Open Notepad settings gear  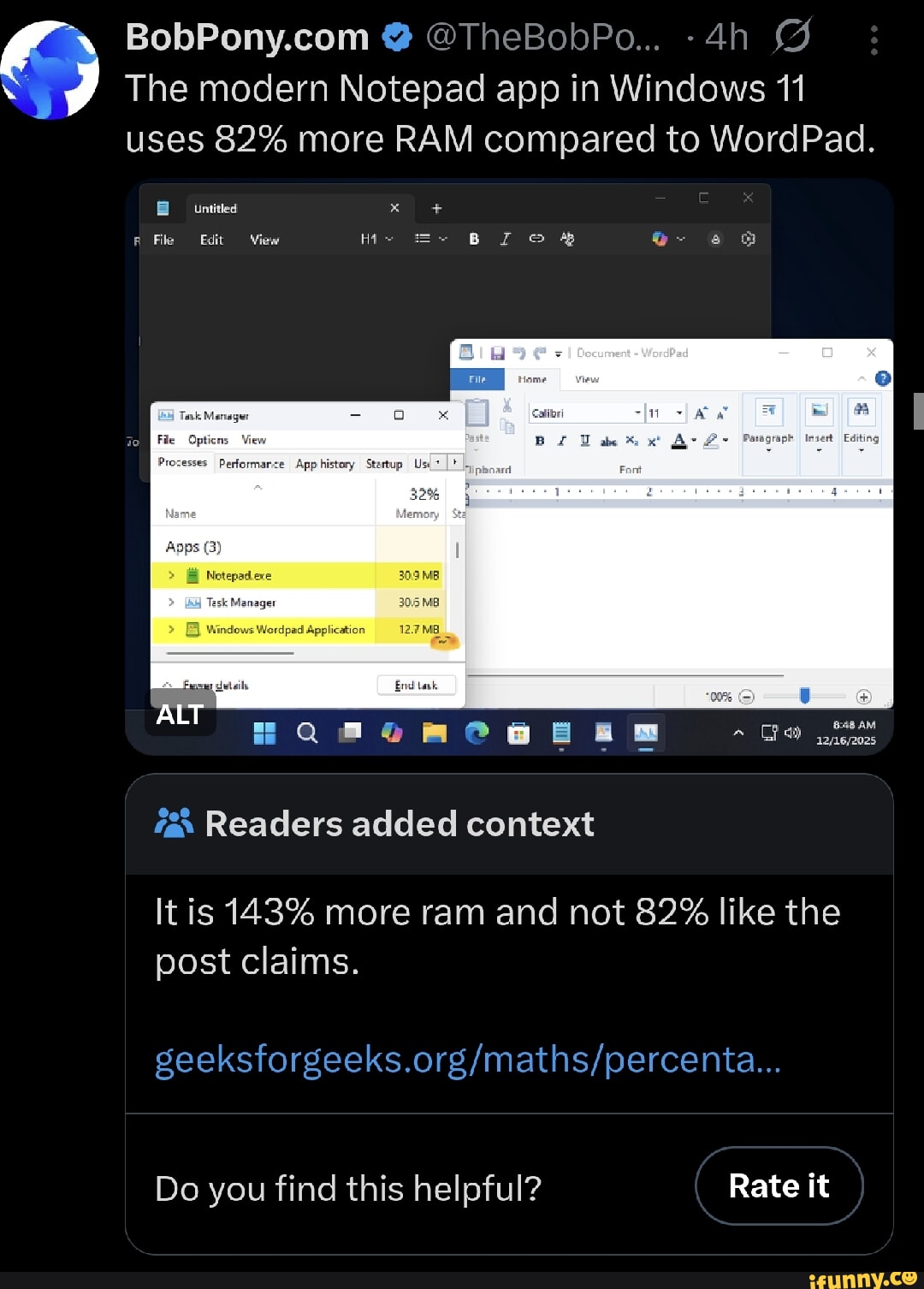pos(748,239)
